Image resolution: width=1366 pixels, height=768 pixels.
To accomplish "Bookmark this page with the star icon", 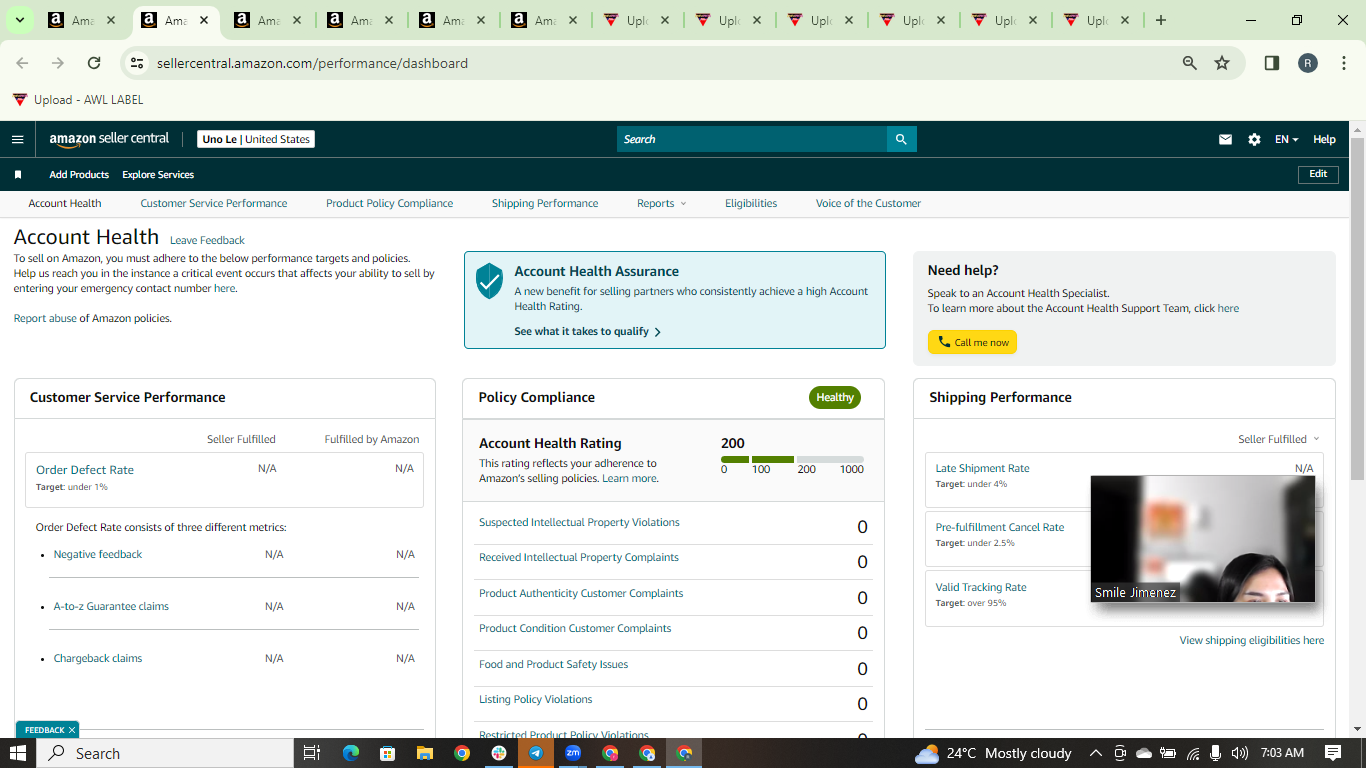I will pos(1222,63).
